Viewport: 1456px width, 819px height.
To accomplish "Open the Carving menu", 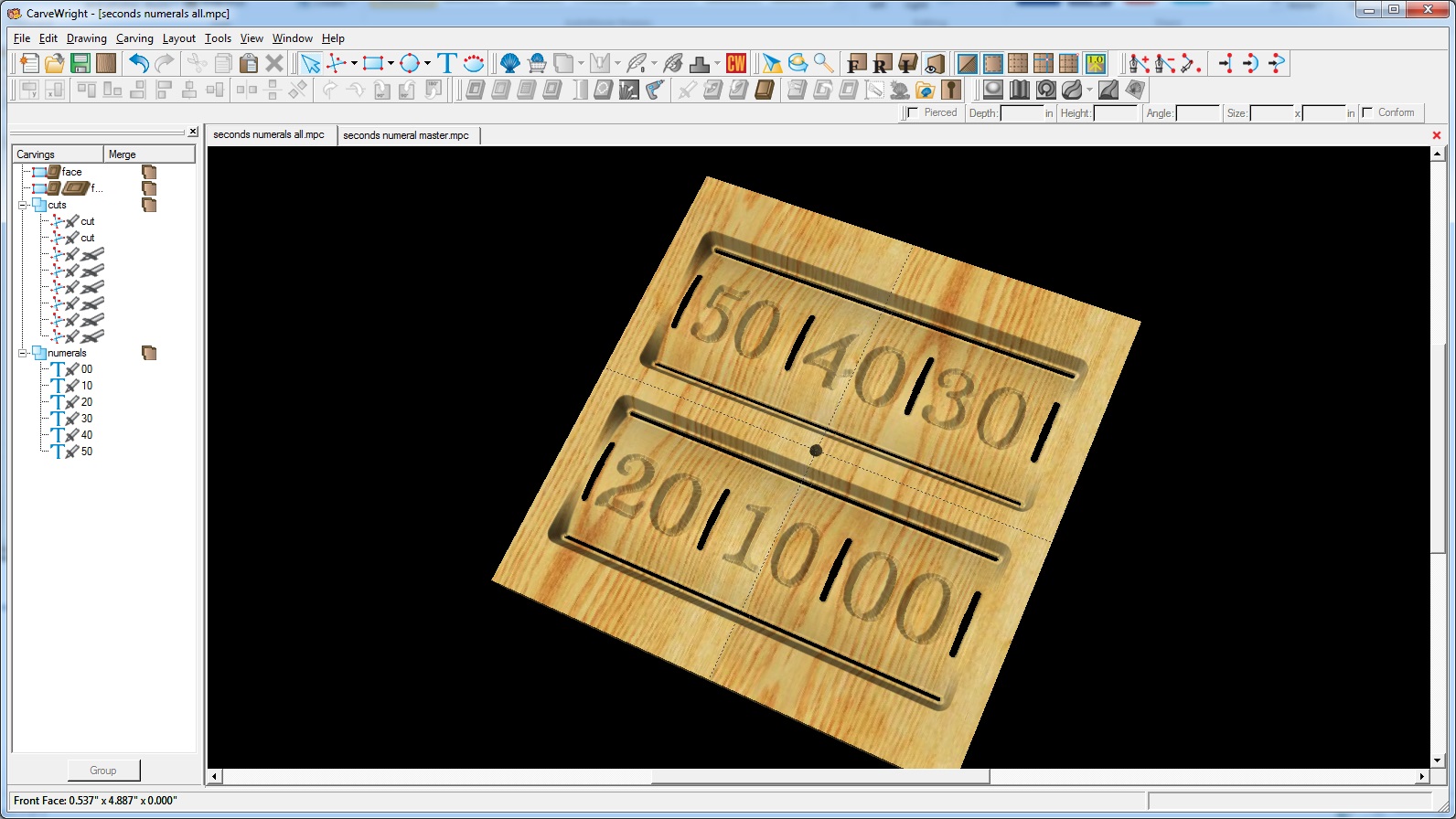I will pos(134,38).
